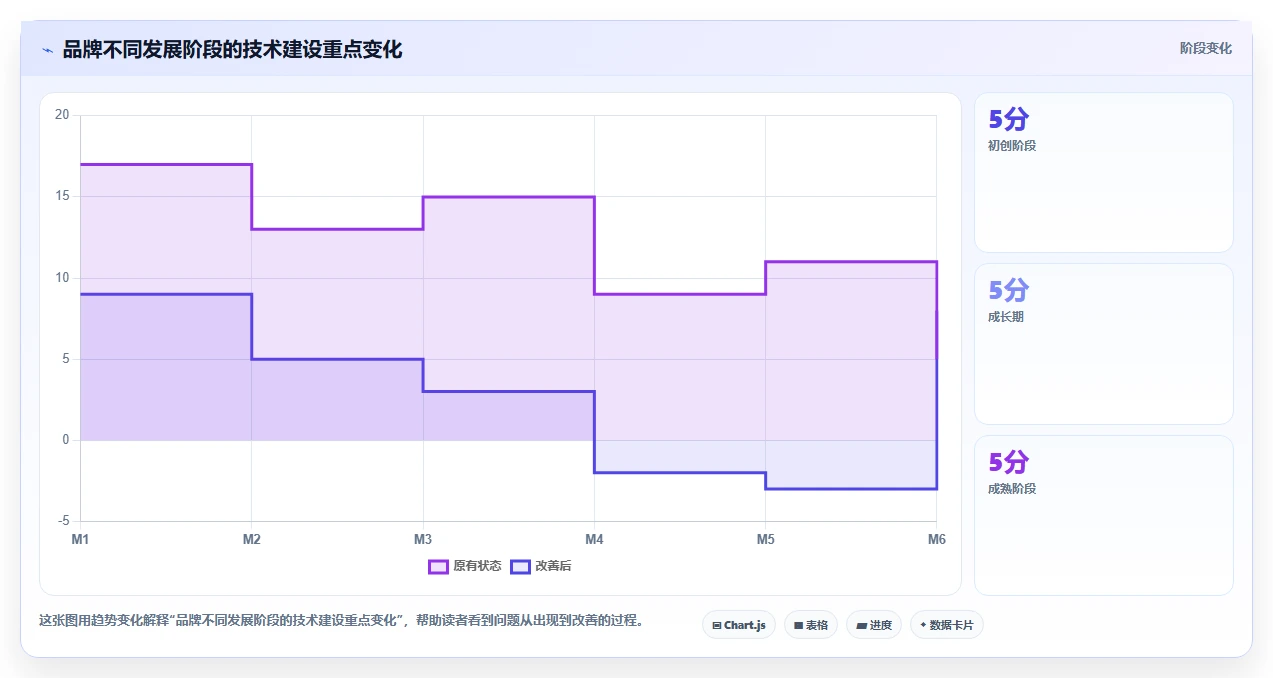This screenshot has width=1273, height=678.
Task: Click the M2 axis label
Action: (251, 540)
